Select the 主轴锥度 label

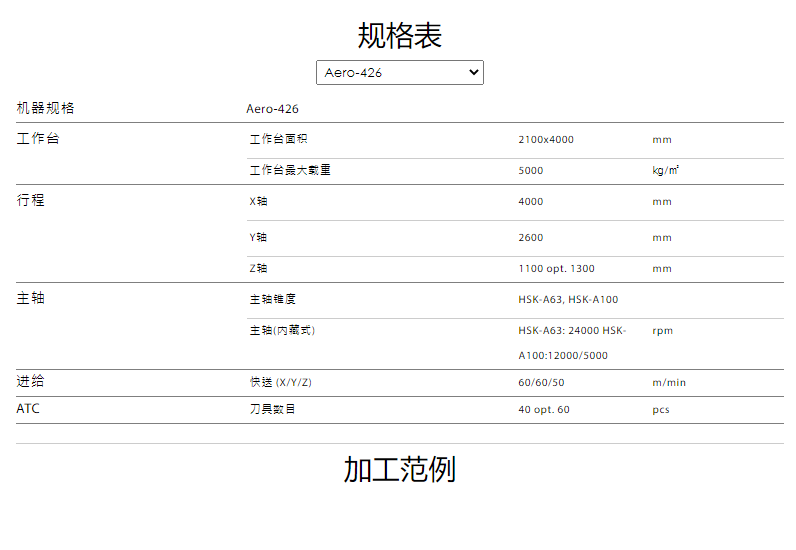273,299
